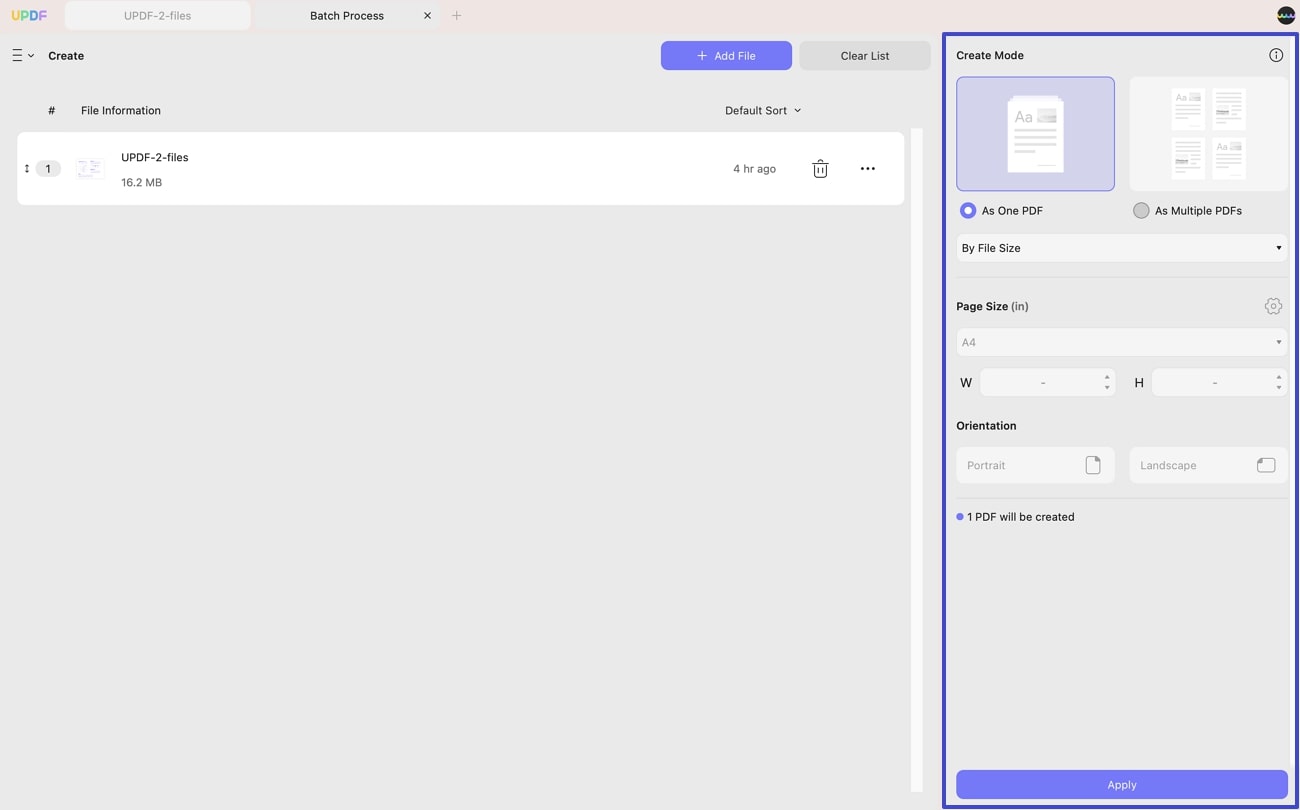Viewport: 1300px width, 810px height.
Task: Click the Apply button
Action: [1122, 785]
